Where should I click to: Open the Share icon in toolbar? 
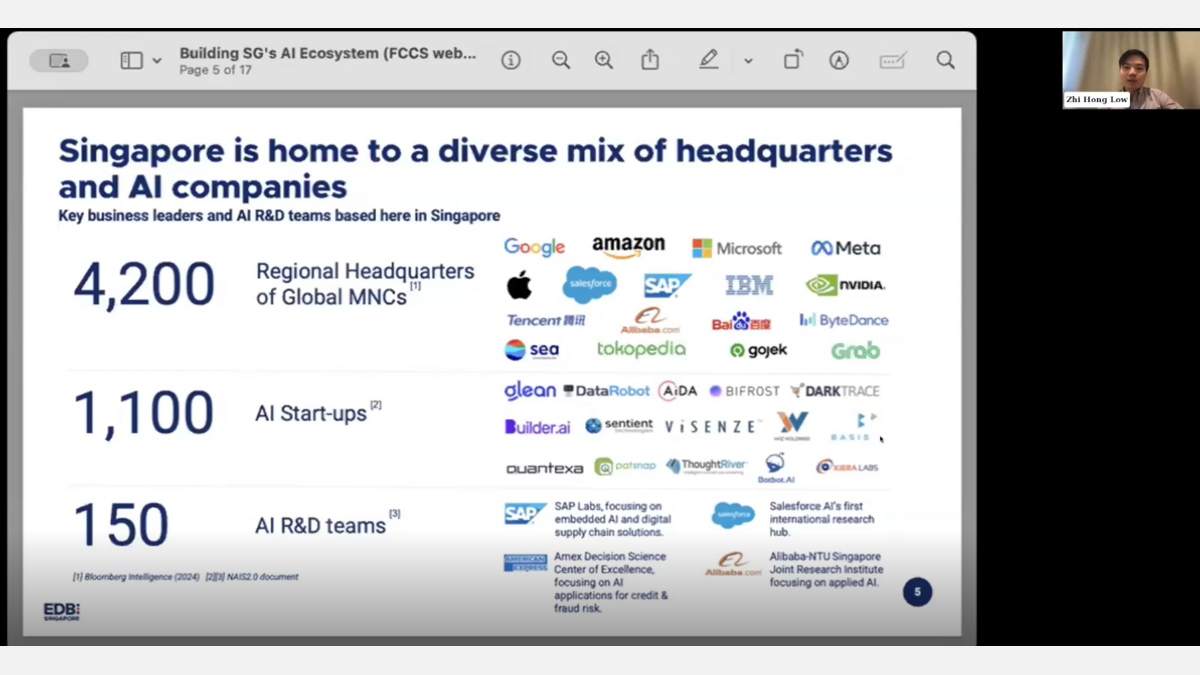click(x=650, y=60)
